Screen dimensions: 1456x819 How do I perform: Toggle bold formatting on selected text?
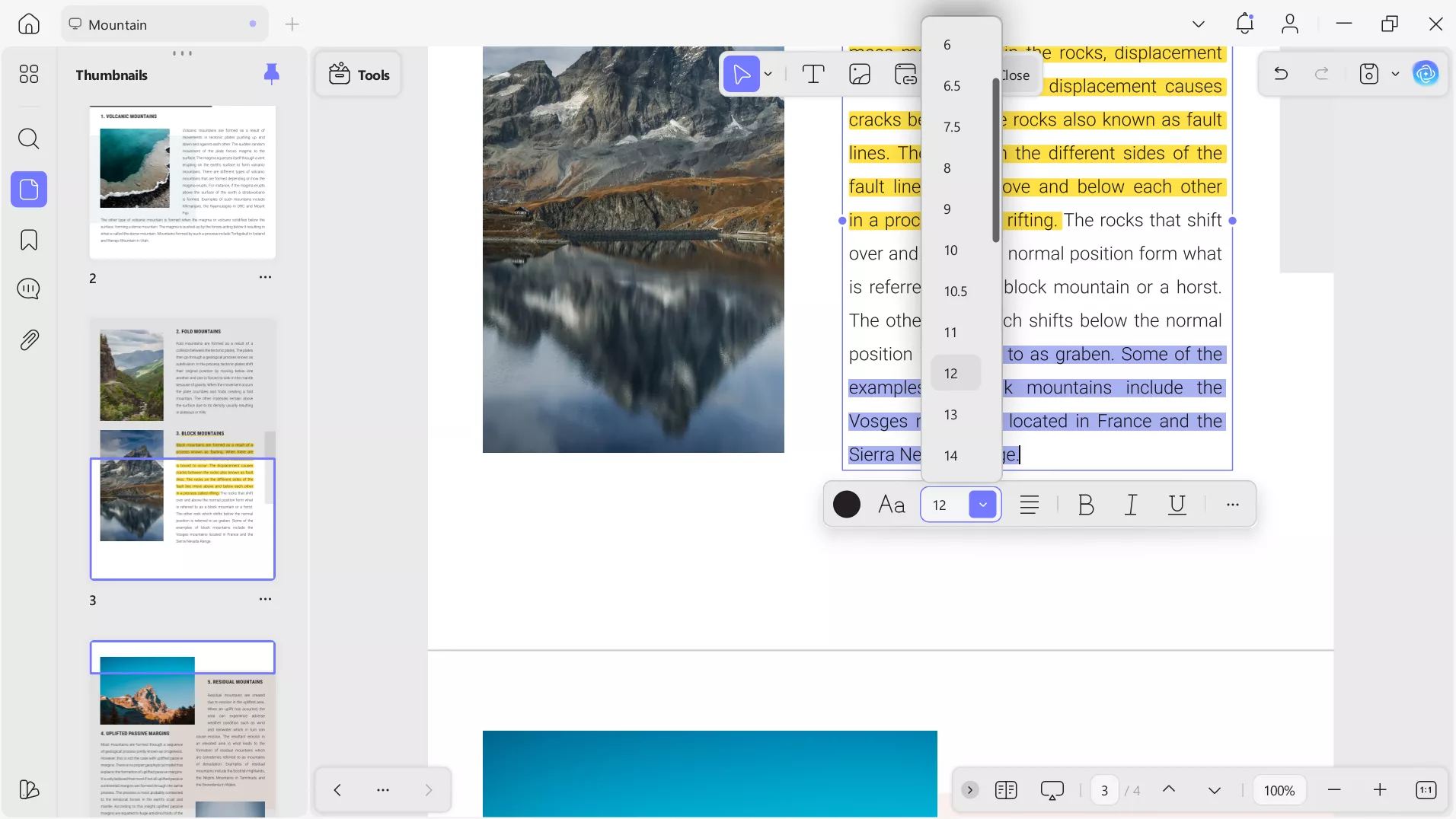1086,505
